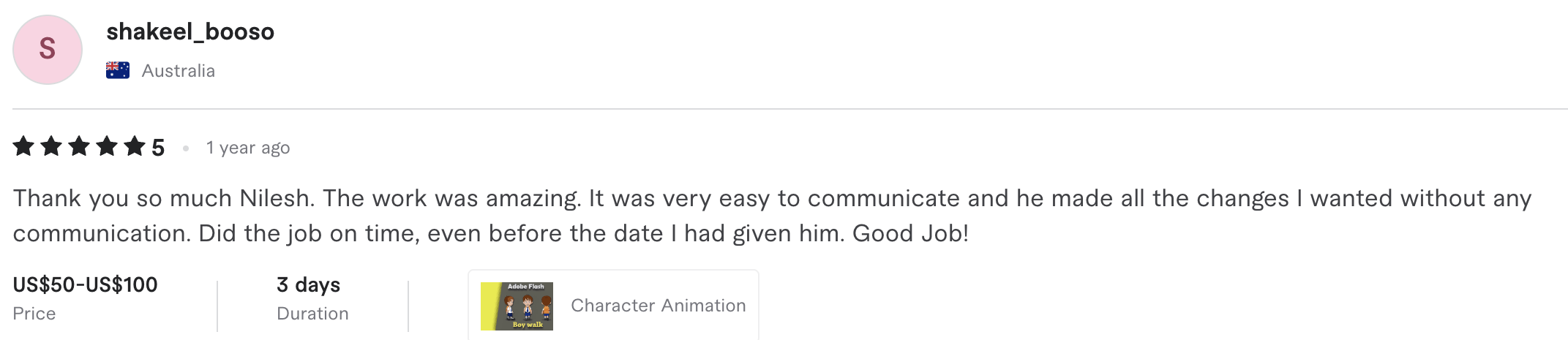Click the 'Good Job!' review ending text

pos(910,233)
